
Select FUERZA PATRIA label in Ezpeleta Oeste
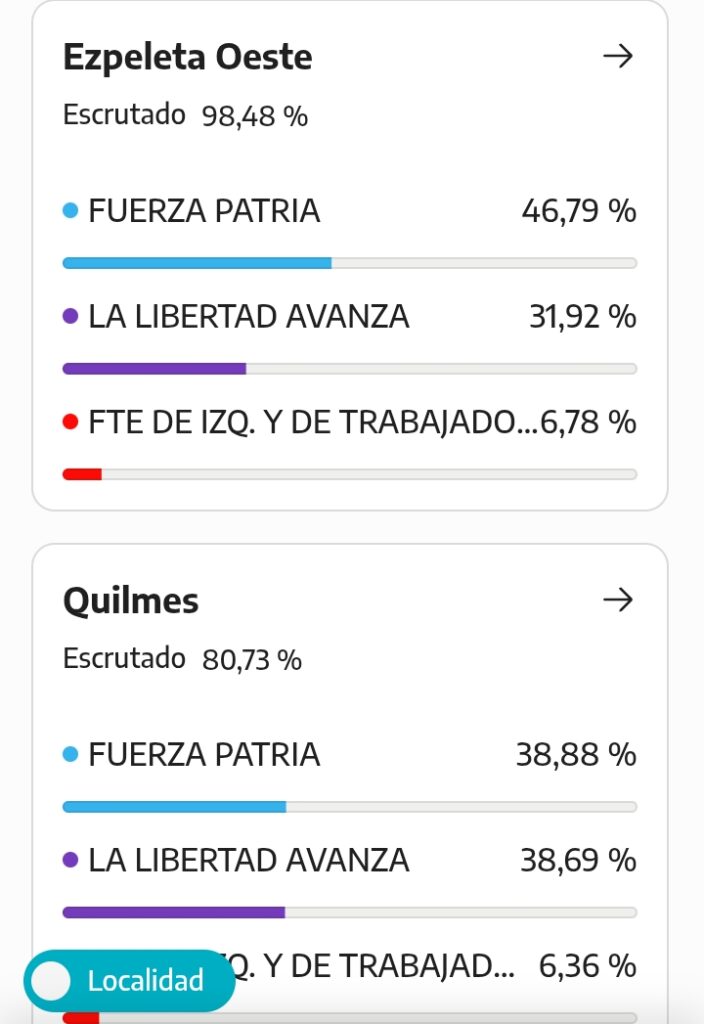(x=204, y=211)
